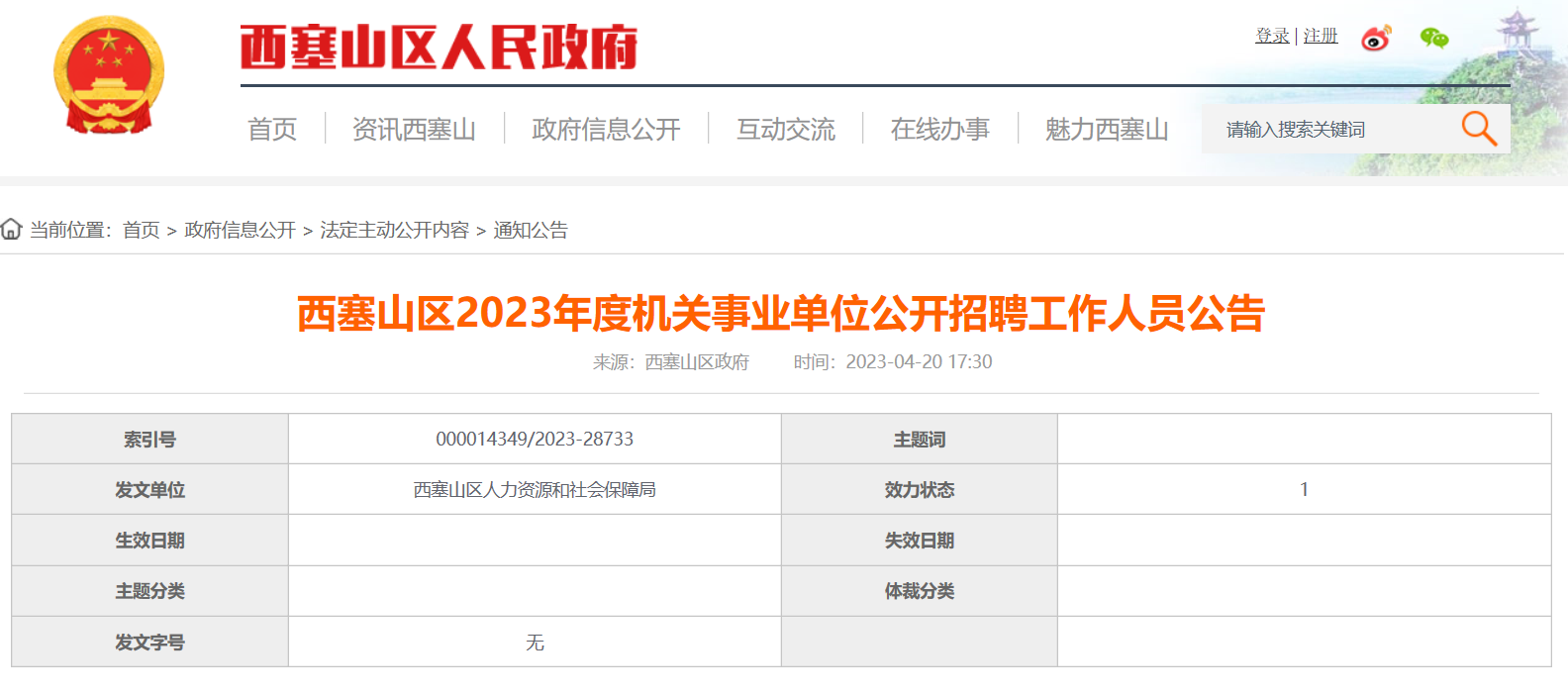Click the 索引号 table header cell
This screenshot has height=695, width=1568.
pyautogui.click(x=149, y=440)
